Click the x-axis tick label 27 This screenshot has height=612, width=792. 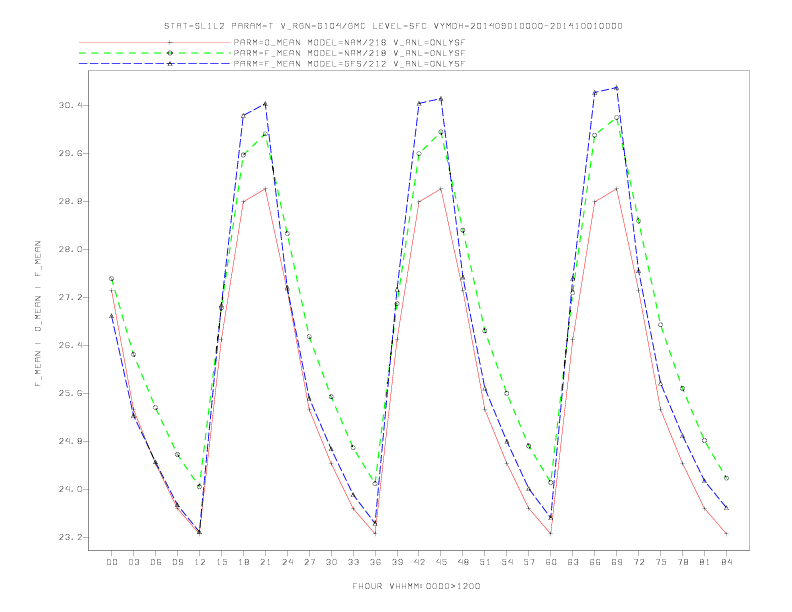click(309, 562)
